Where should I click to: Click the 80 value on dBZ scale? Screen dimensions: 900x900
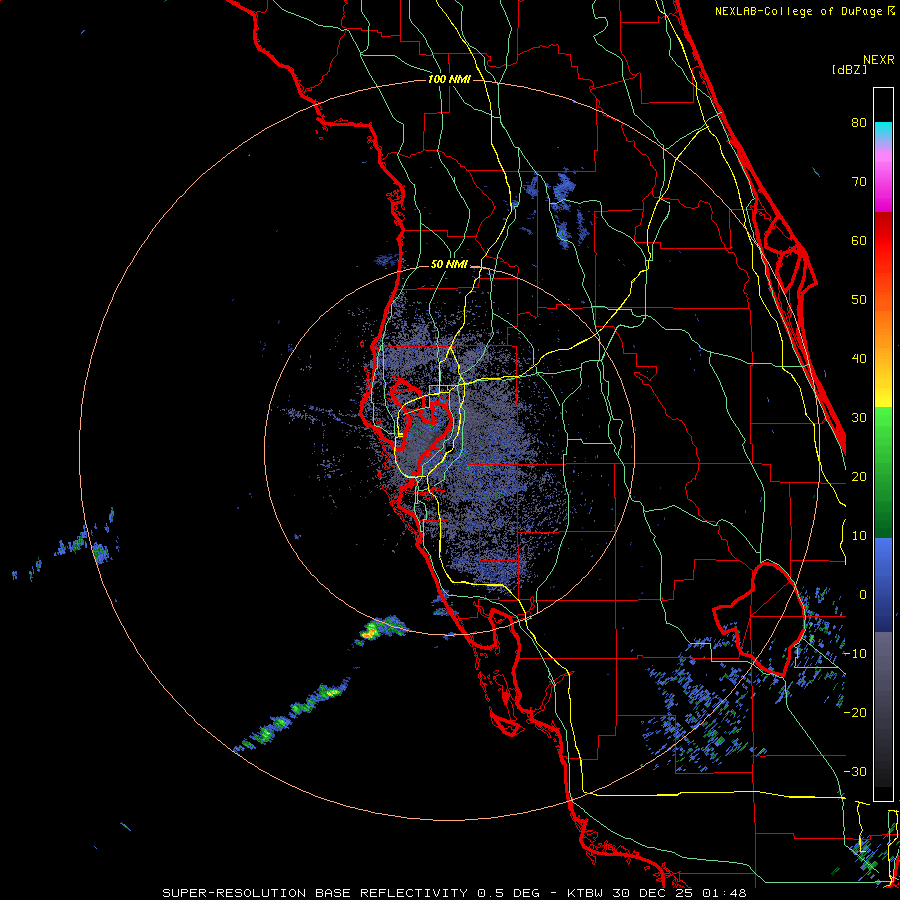[x=859, y=123]
